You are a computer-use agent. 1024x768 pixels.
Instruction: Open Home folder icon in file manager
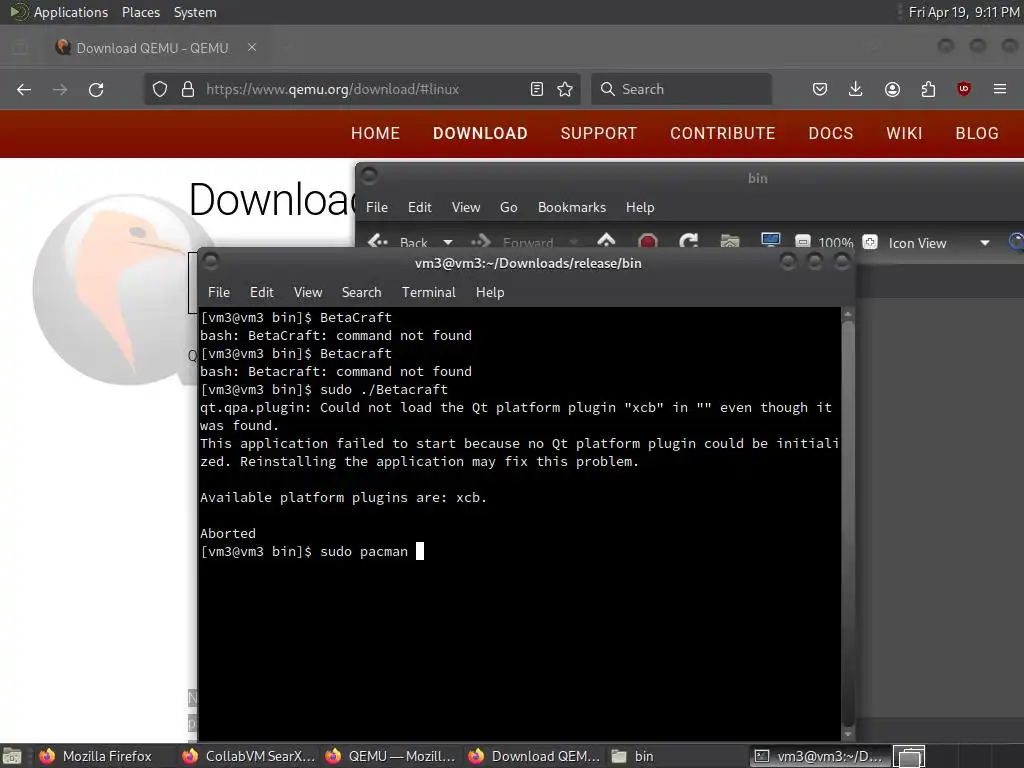click(x=730, y=242)
